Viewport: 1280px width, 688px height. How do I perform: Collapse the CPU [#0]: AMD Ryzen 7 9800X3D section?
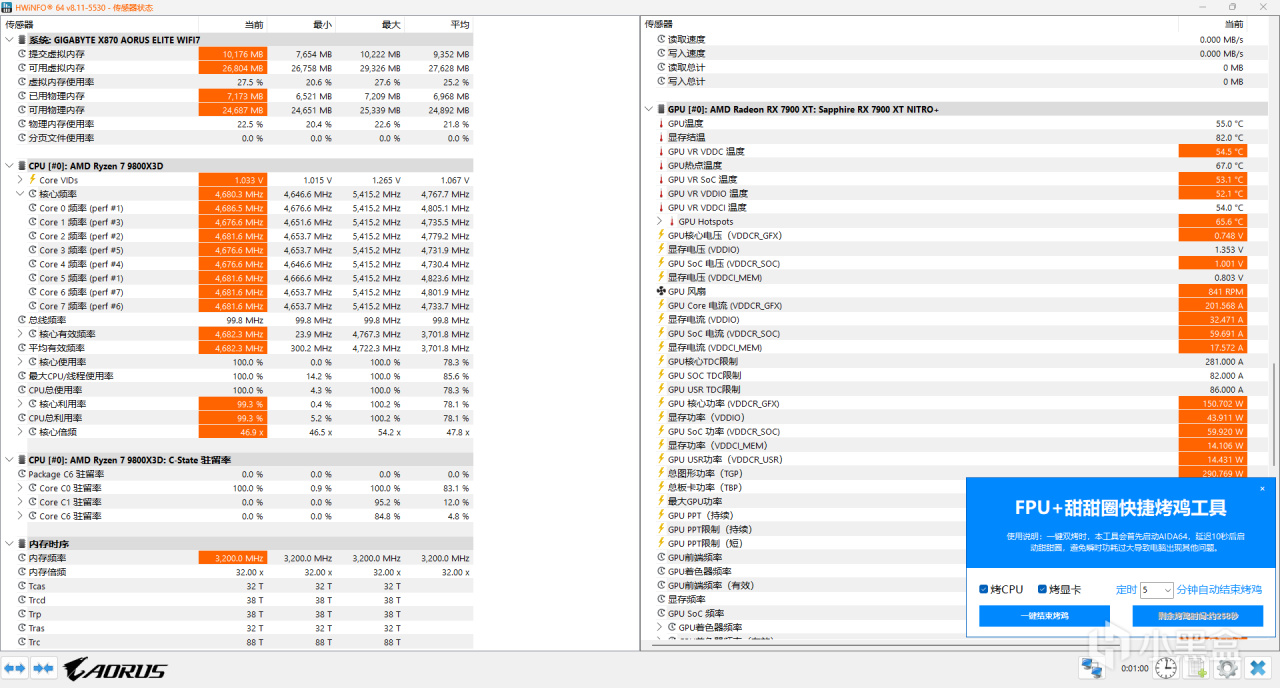pyautogui.click(x=9, y=166)
